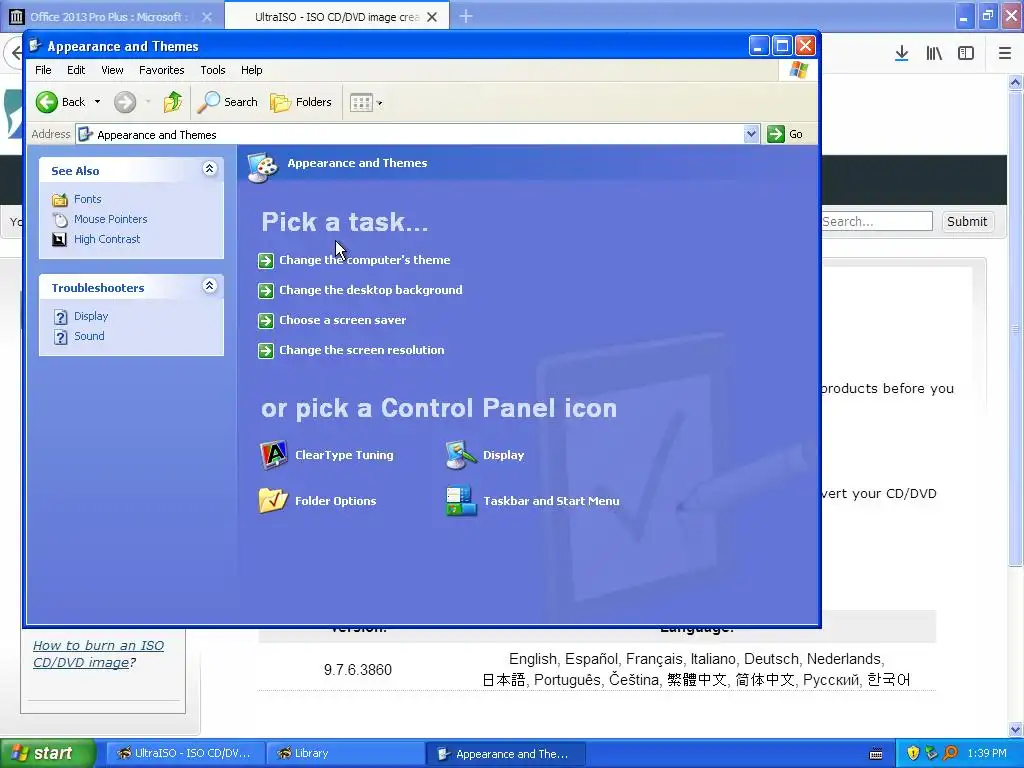Click the Submit button on webpage
Image resolution: width=1024 pixels, height=768 pixels.
pos(967,221)
